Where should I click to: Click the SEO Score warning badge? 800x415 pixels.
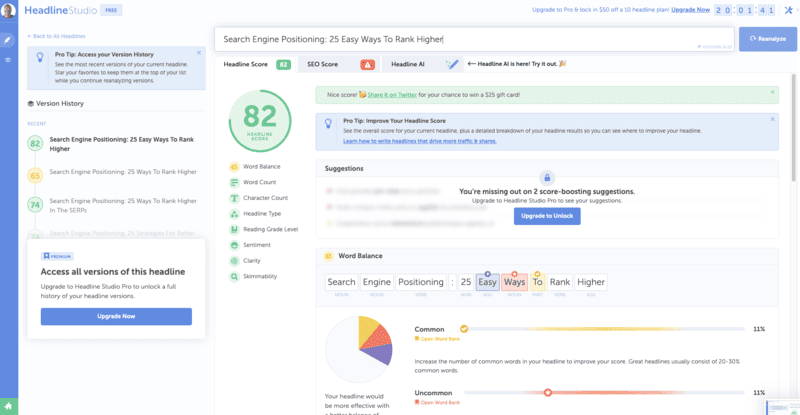pyautogui.click(x=367, y=64)
